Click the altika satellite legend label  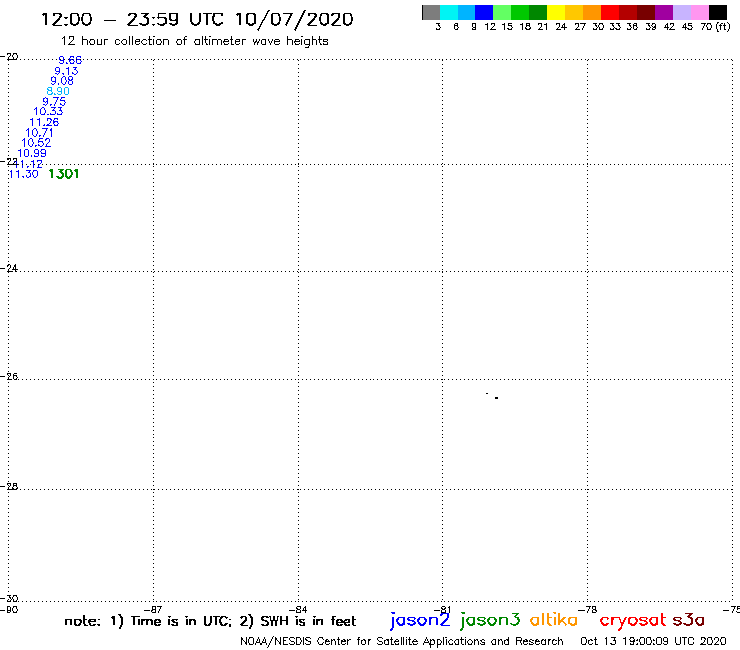(553, 619)
